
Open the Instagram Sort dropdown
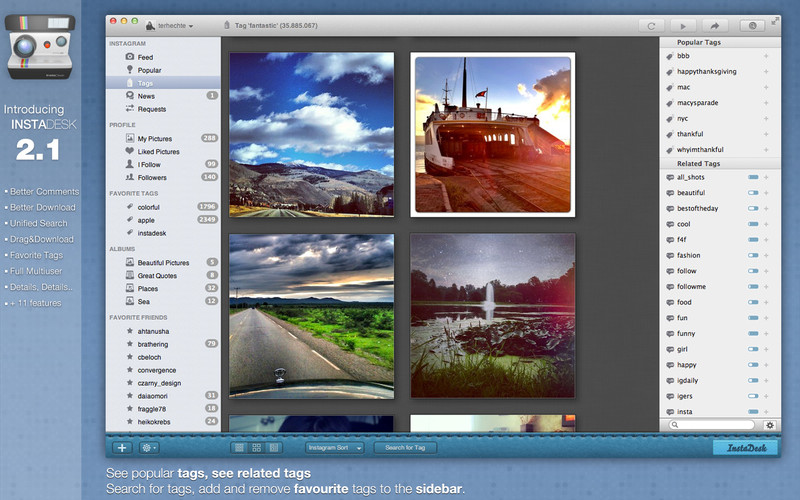(x=335, y=448)
